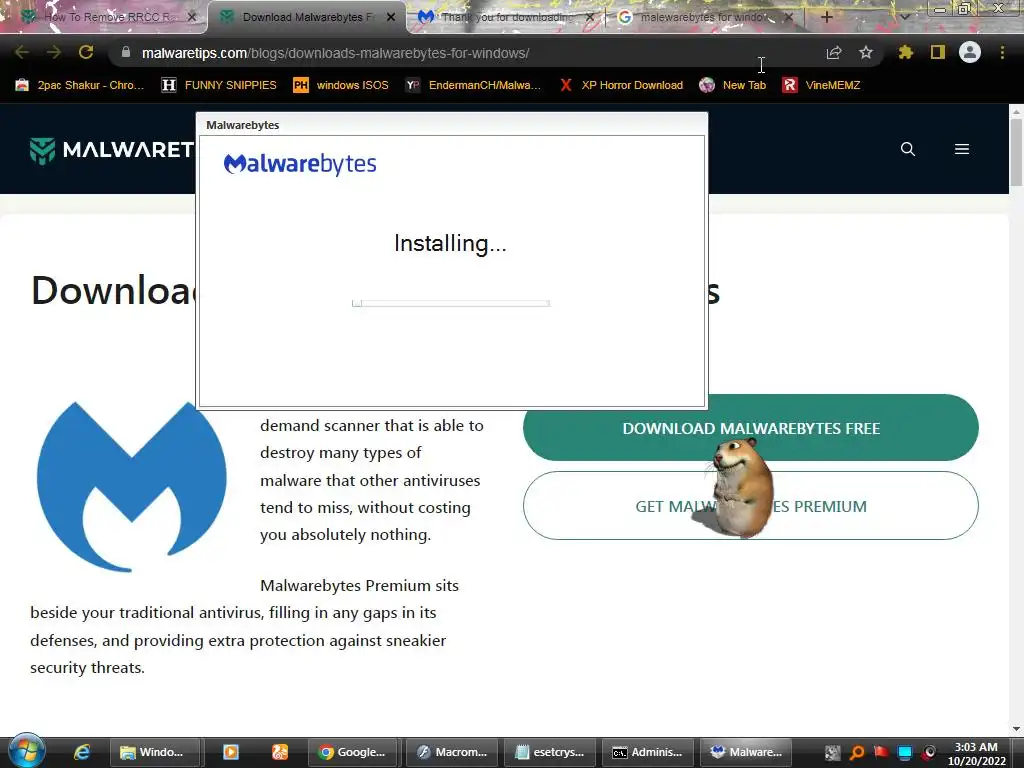Click the Malwarebytes logo in installer

[x=300, y=163]
